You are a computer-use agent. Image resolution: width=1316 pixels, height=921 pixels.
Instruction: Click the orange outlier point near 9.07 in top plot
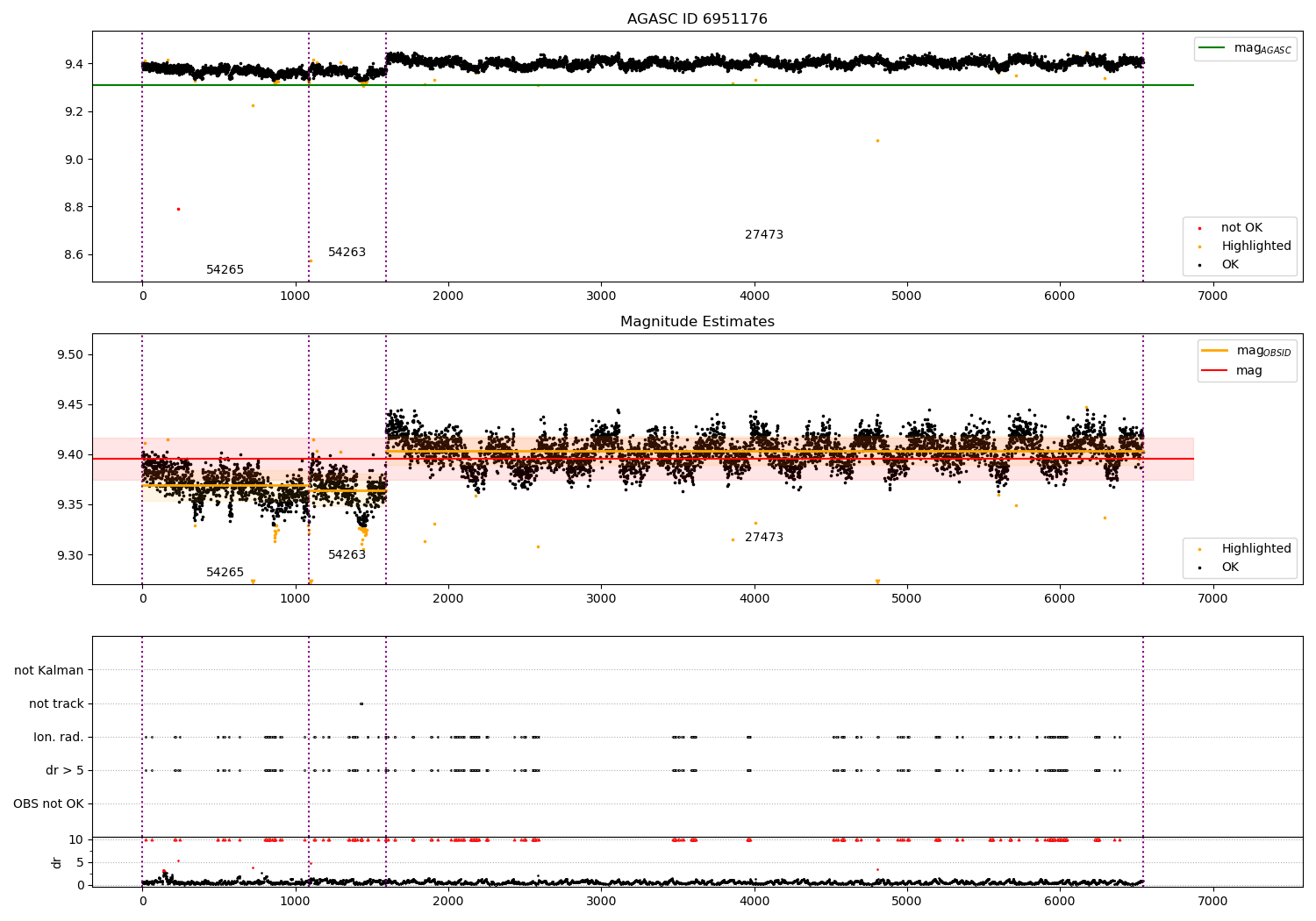877,140
